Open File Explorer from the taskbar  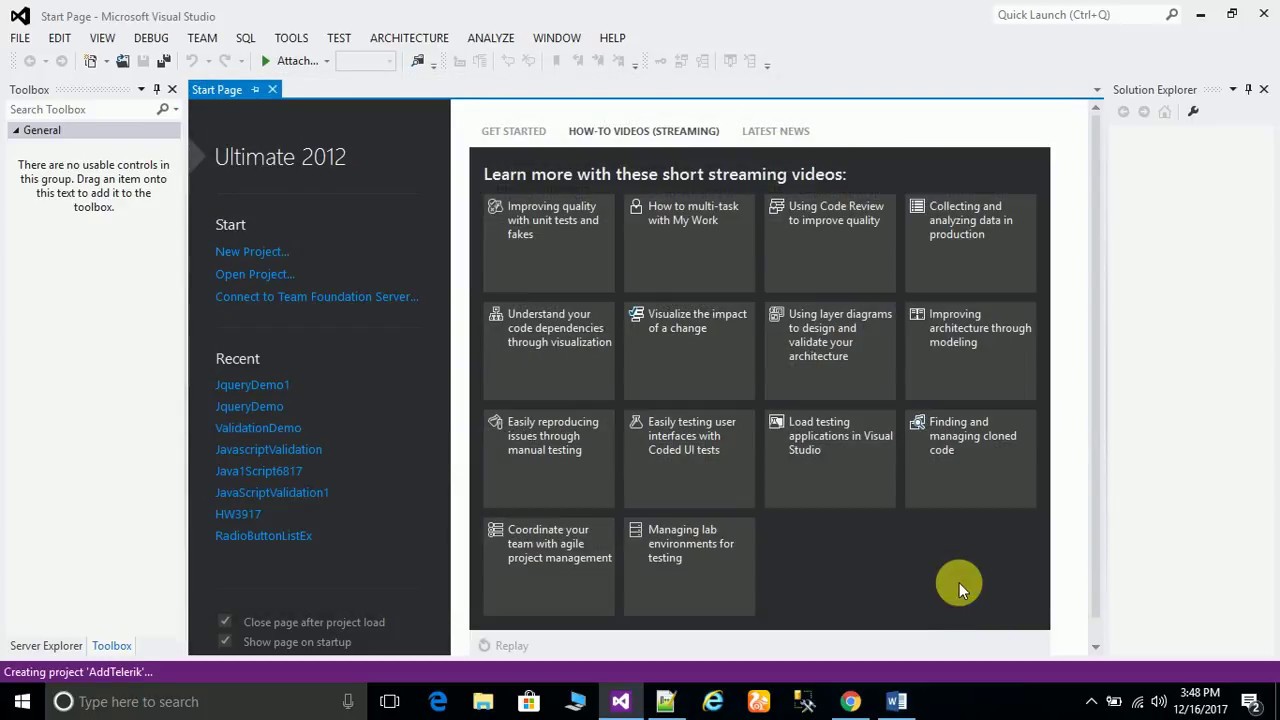pos(483,701)
